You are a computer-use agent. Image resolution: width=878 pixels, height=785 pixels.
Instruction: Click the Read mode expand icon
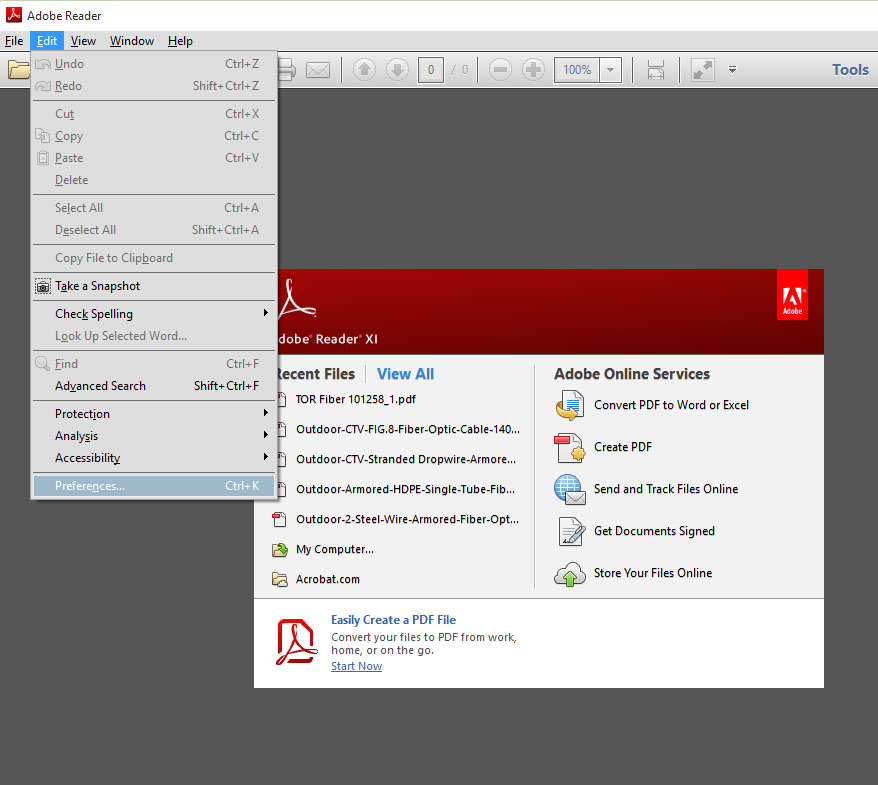(703, 70)
